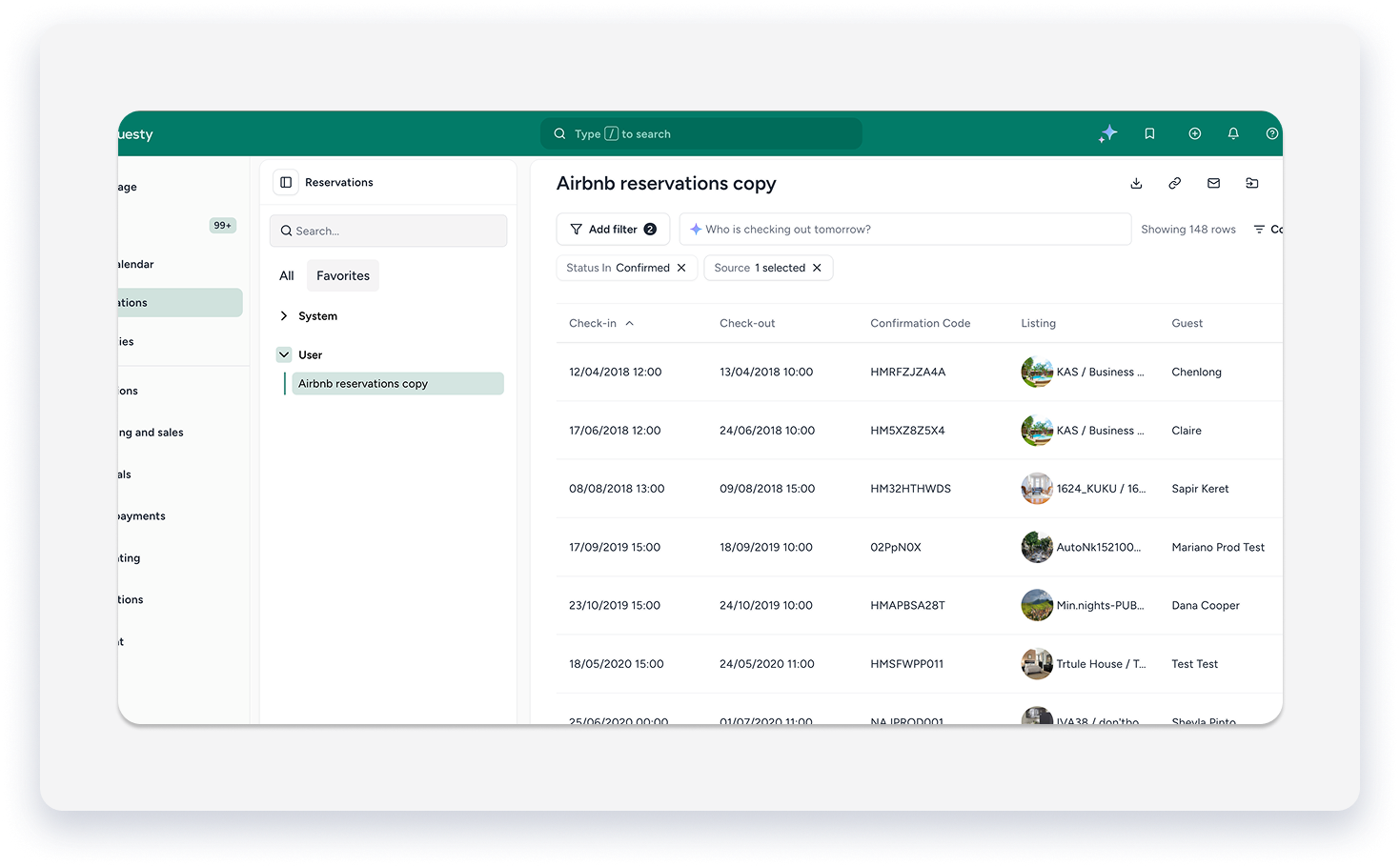The height and width of the screenshot is (867, 1400).
Task: Switch to the Favorites tab
Action: click(343, 275)
